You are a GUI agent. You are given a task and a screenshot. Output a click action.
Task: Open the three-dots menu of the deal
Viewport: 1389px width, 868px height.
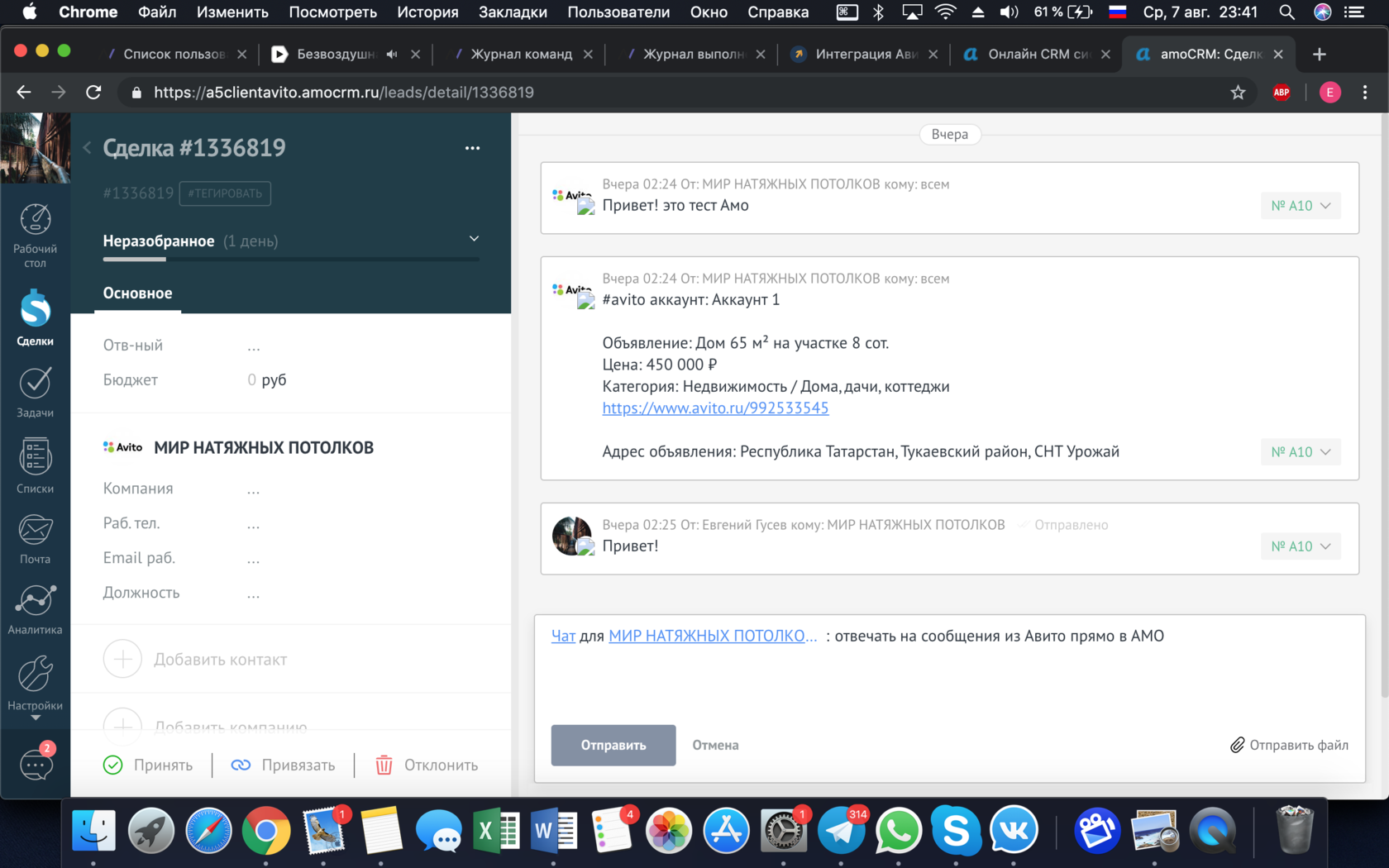(x=472, y=148)
